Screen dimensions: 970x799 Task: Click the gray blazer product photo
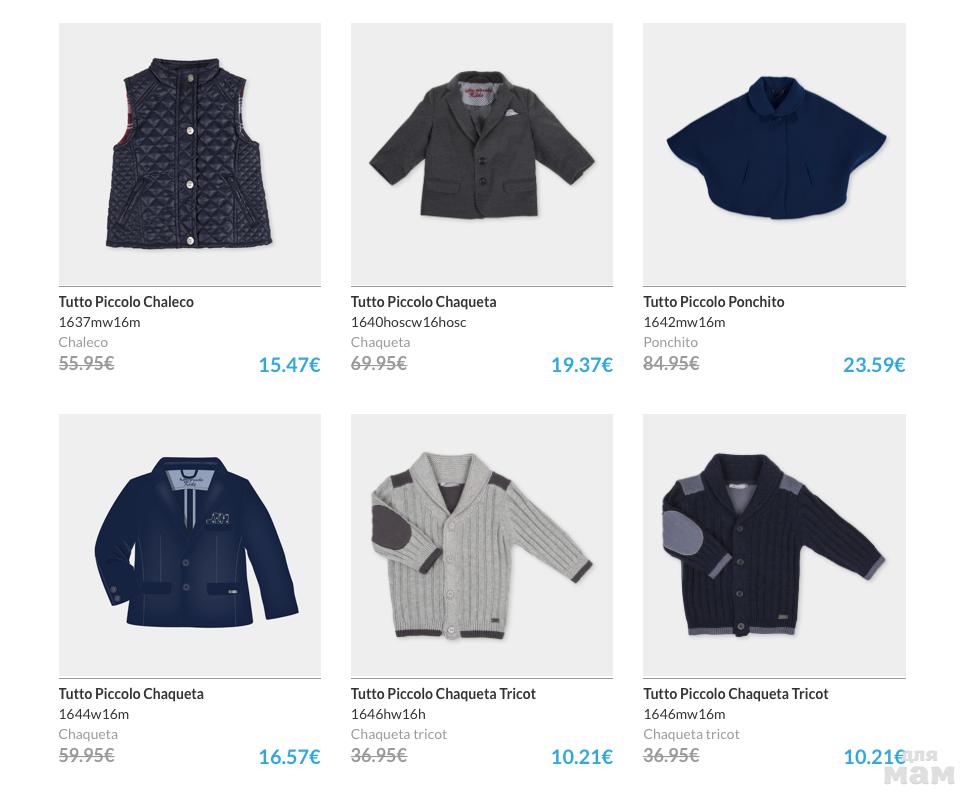point(482,154)
